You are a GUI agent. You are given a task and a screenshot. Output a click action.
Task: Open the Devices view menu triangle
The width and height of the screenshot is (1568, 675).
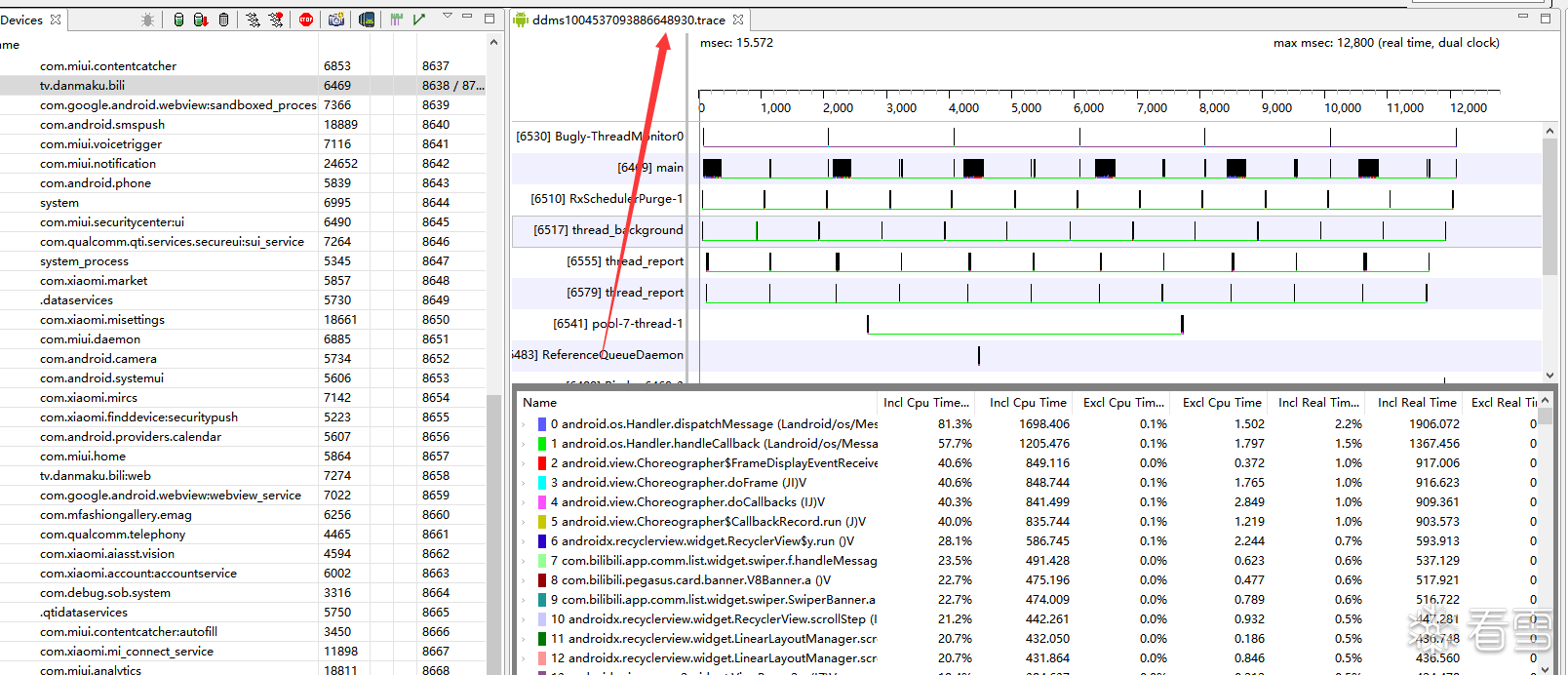click(448, 17)
